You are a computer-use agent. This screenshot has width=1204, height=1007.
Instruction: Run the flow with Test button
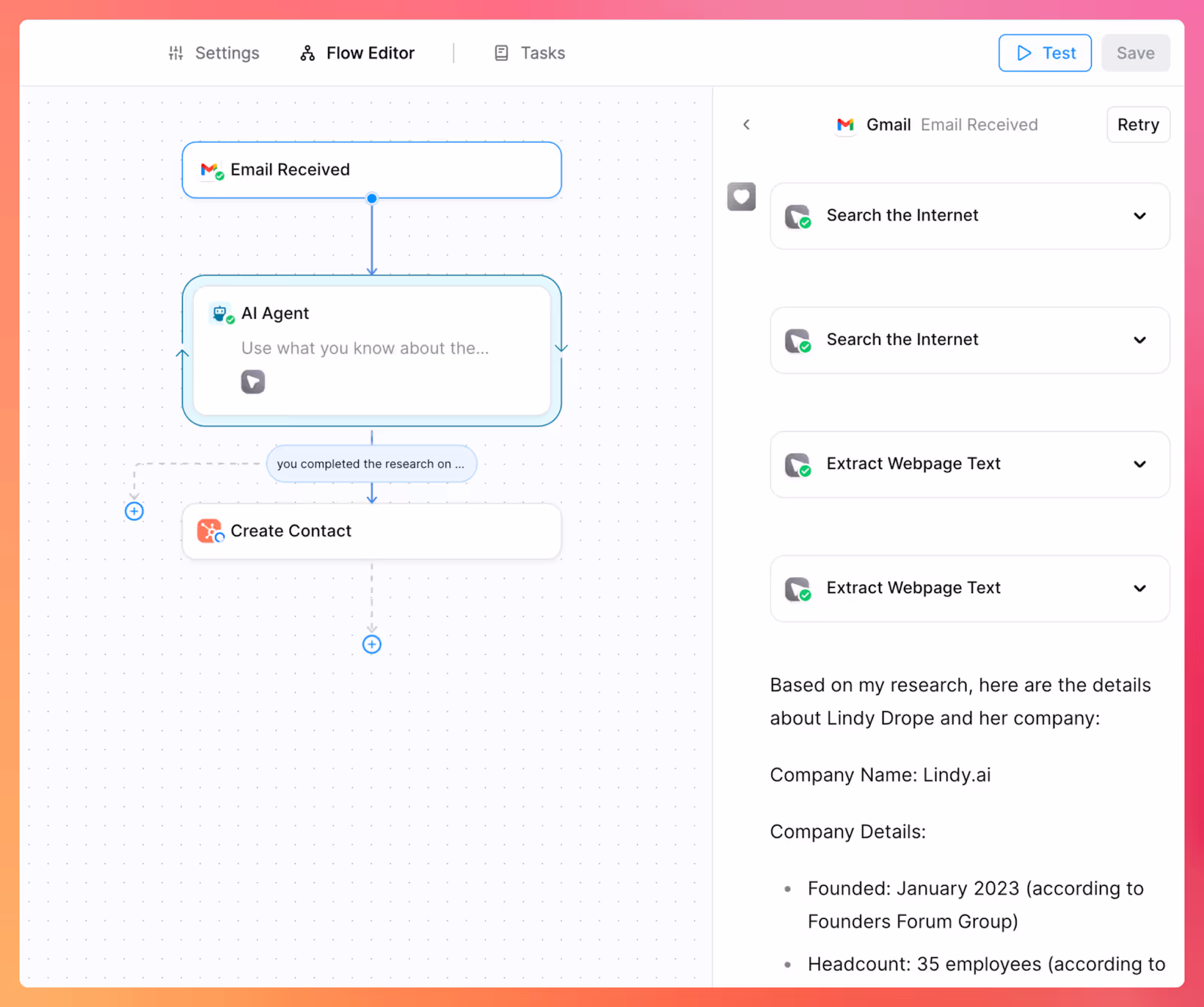click(x=1045, y=53)
